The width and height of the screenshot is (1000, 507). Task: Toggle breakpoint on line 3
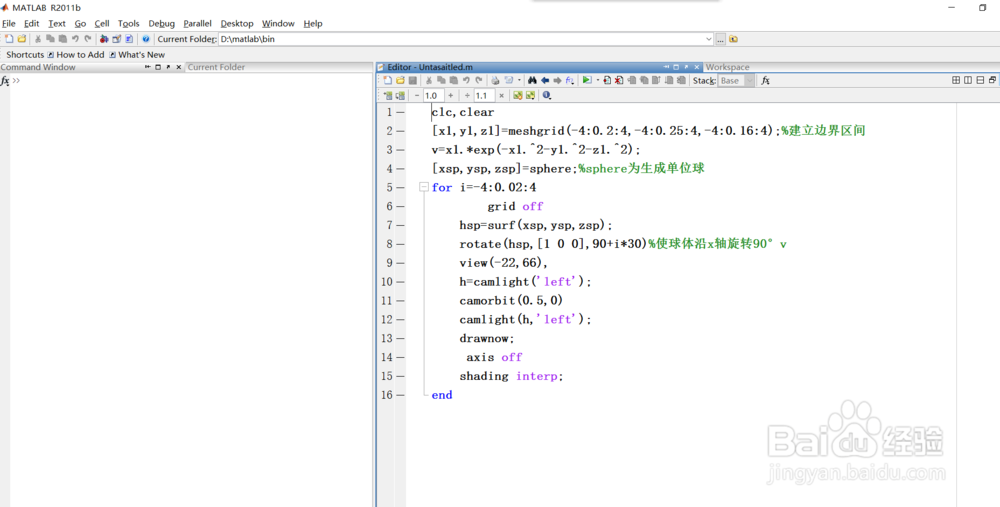click(x=401, y=150)
